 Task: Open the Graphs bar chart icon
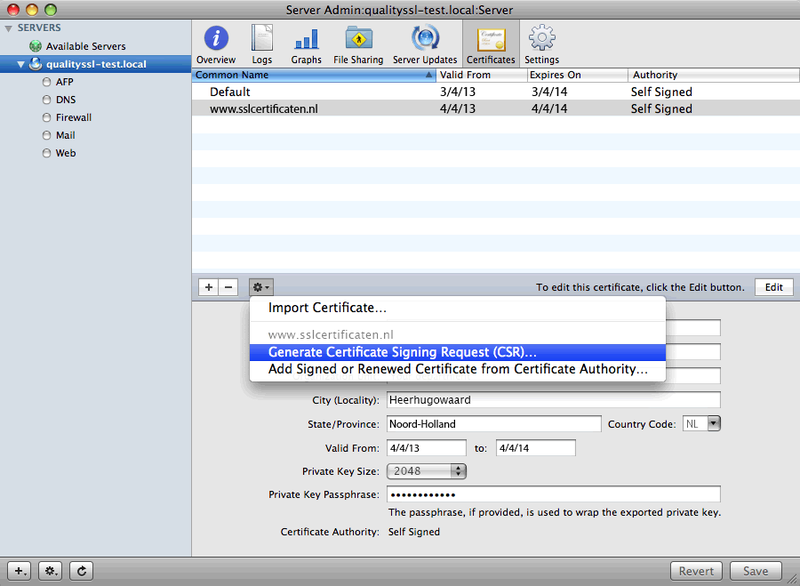point(307,39)
